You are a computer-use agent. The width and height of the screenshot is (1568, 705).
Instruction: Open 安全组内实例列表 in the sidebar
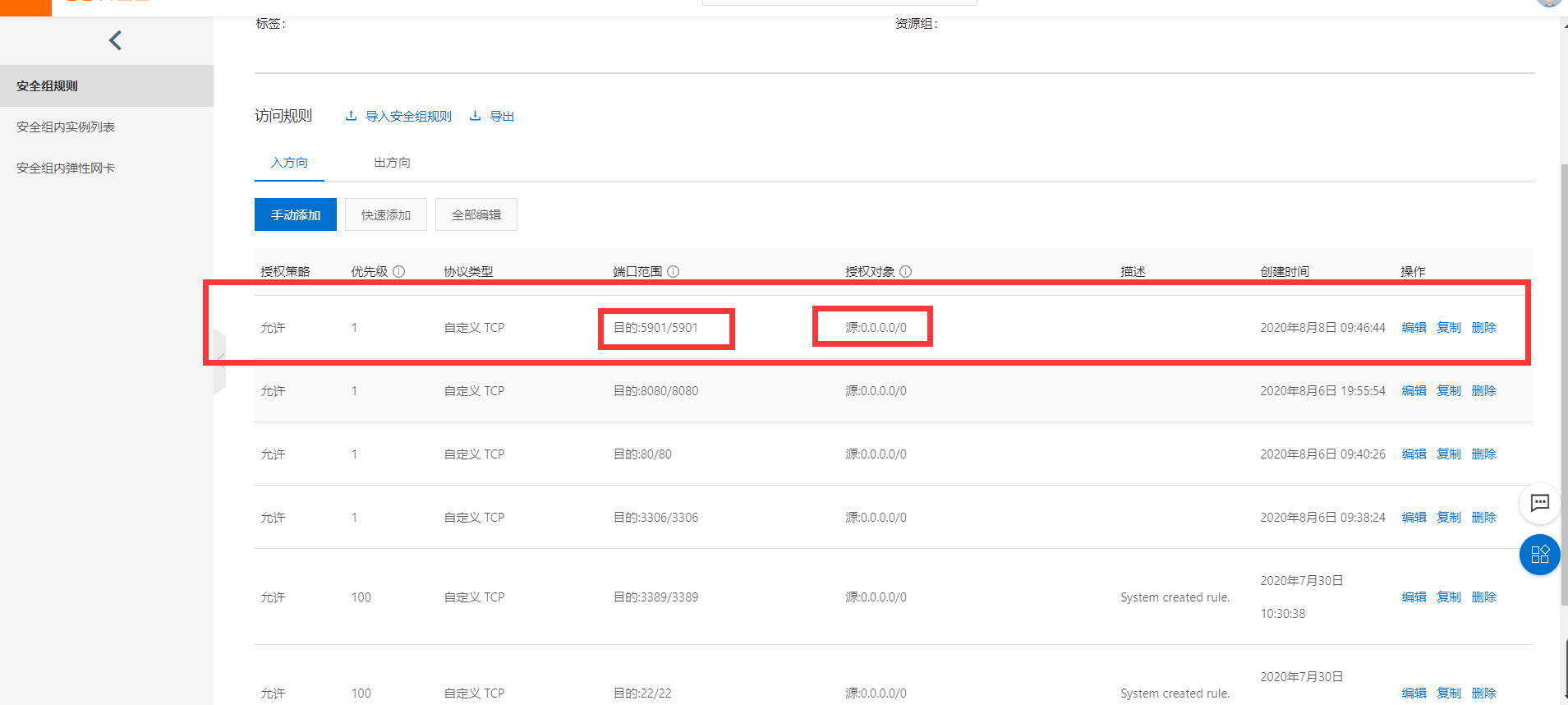coord(107,127)
